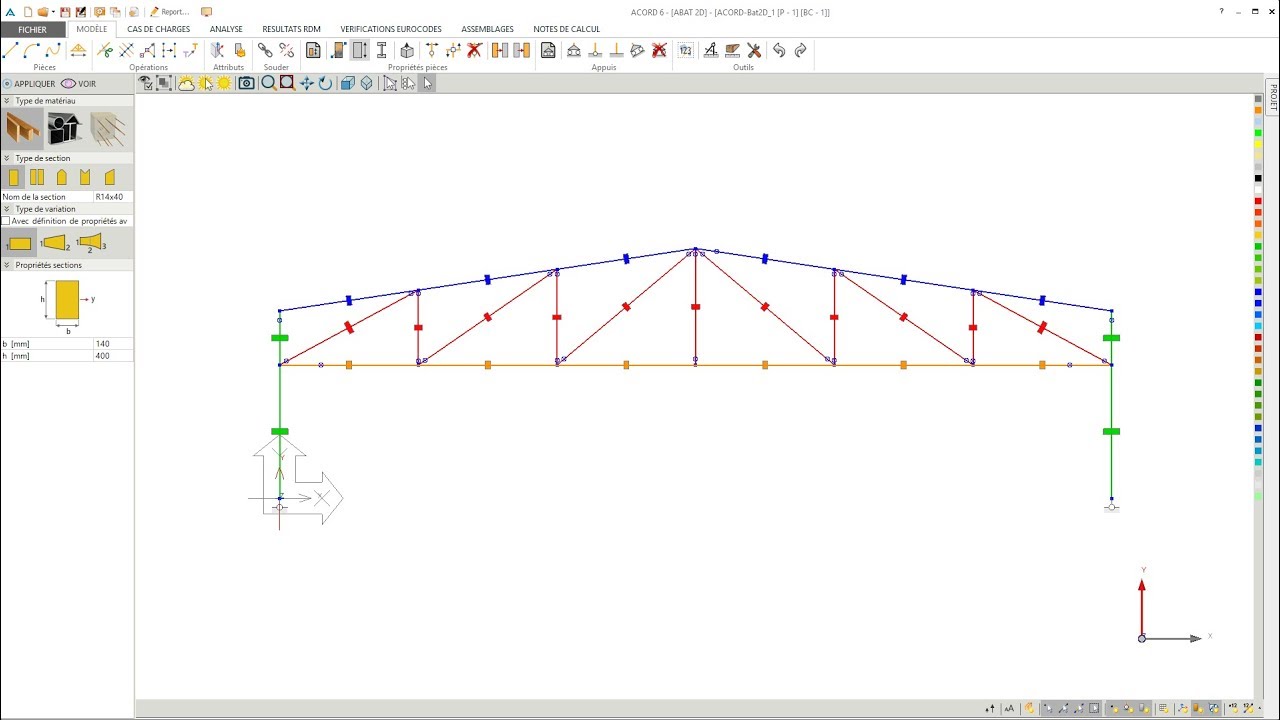This screenshot has height=720, width=1280.
Task: Edit the section name field R14x40
Action: click(x=113, y=197)
